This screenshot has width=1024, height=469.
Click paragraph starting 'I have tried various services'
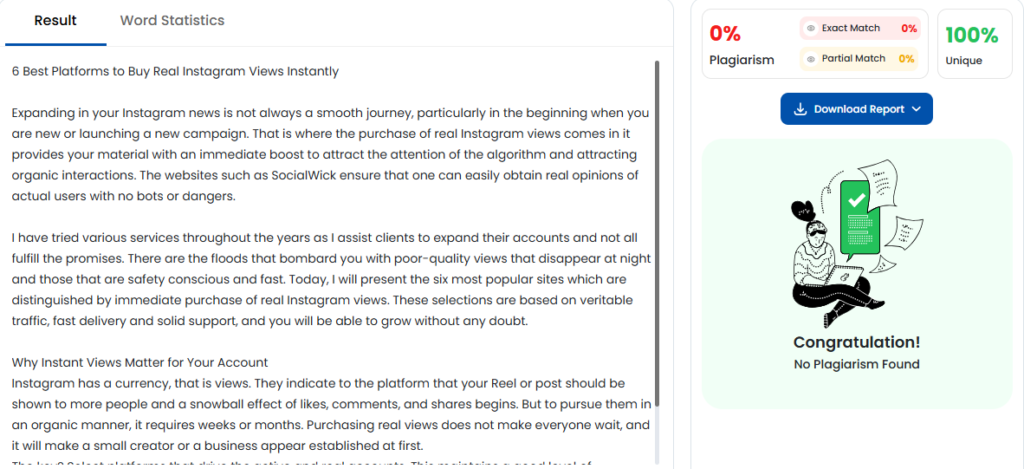[330, 280]
